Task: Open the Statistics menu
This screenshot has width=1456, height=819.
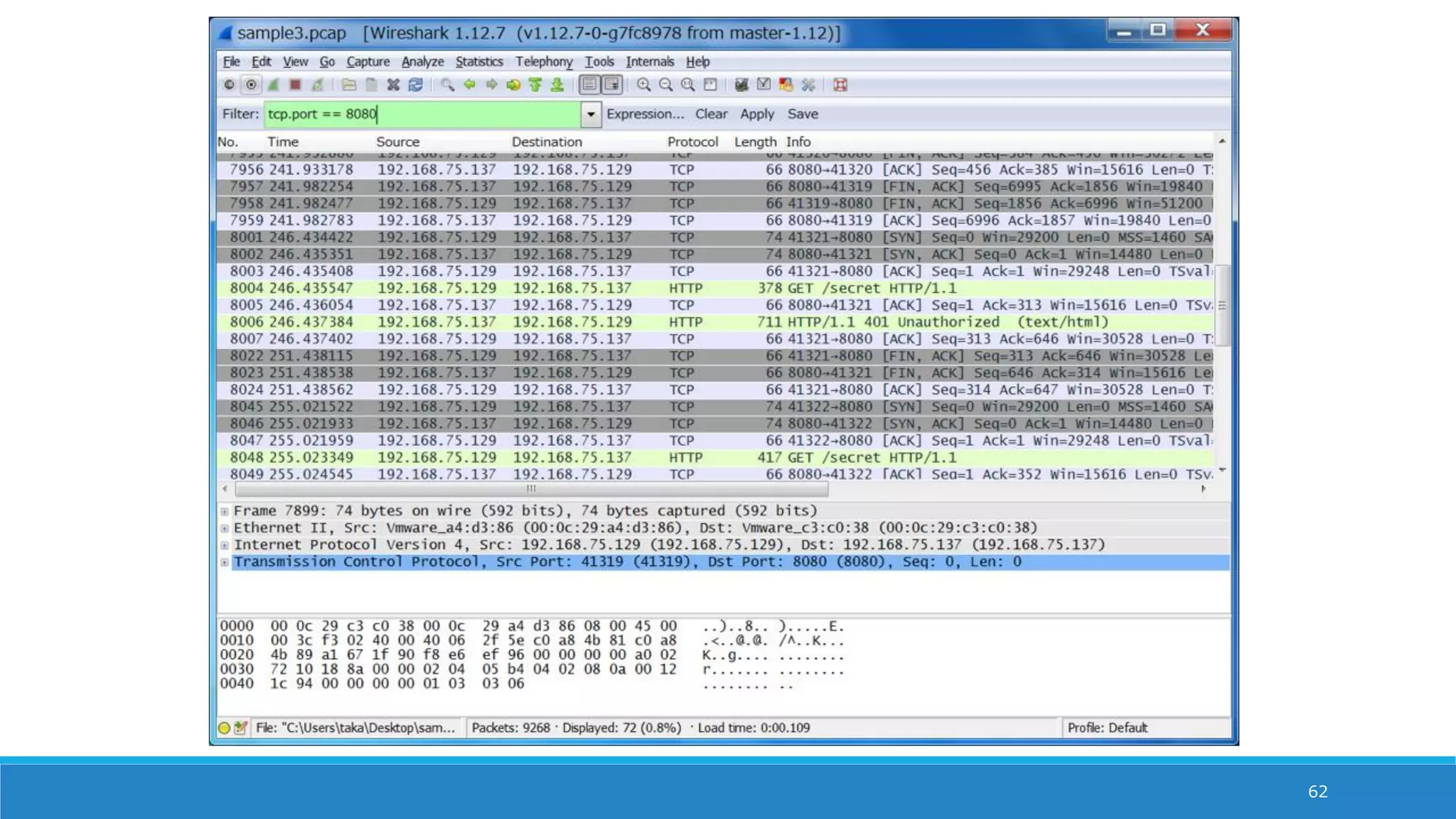Action: click(x=478, y=62)
